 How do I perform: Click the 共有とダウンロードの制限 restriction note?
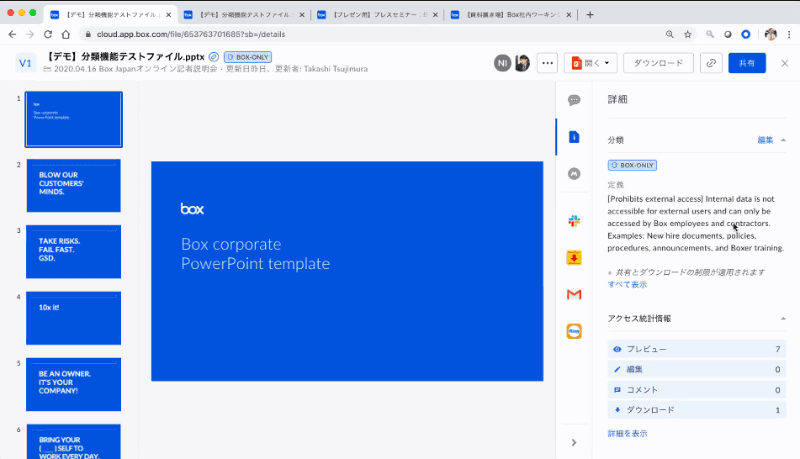[690, 272]
